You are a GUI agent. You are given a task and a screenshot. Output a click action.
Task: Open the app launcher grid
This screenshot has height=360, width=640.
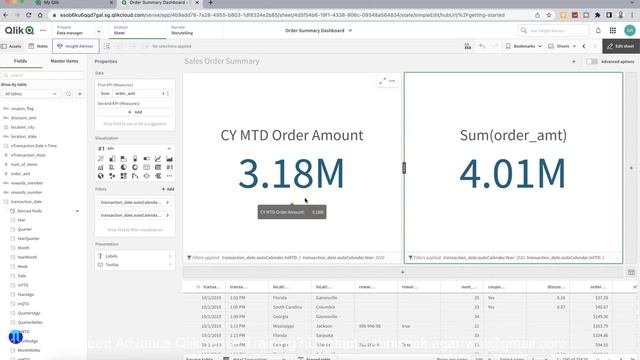613,31
